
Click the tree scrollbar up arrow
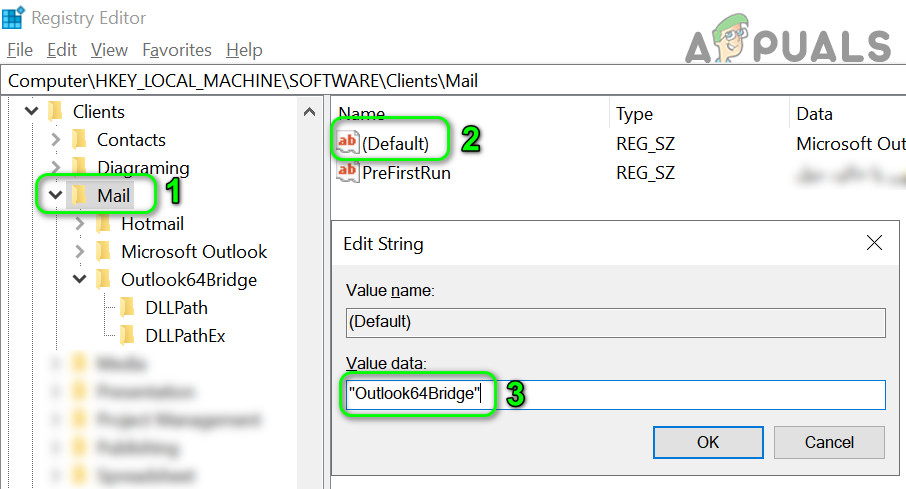310,113
